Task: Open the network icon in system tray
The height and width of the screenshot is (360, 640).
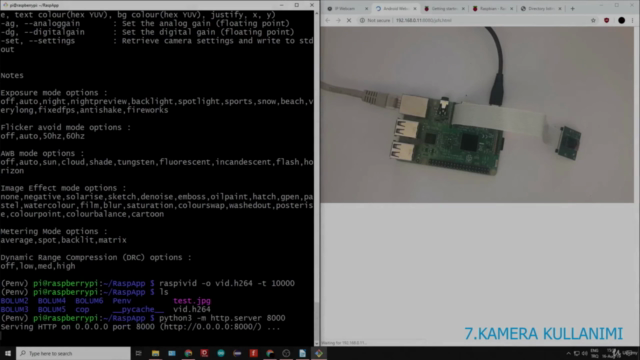Action: coord(576,353)
